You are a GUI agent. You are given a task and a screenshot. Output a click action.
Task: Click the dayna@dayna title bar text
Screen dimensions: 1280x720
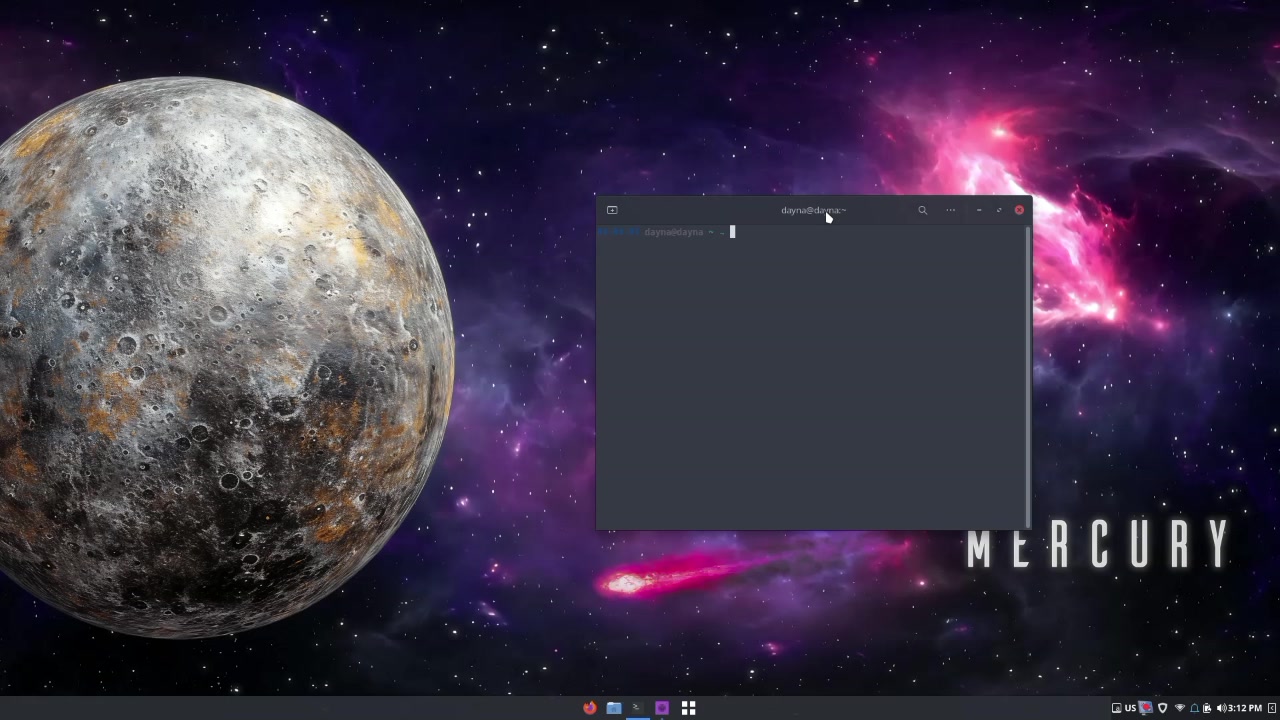coord(812,210)
